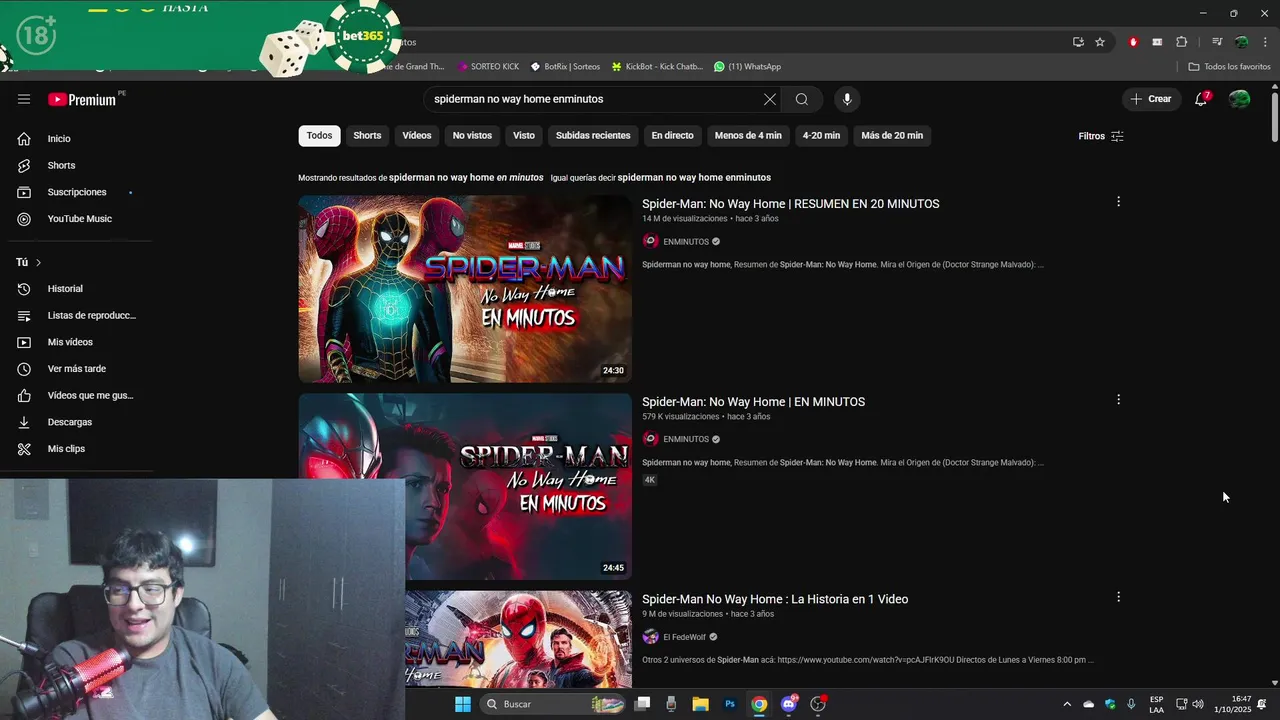The height and width of the screenshot is (720, 1280).
Task: Click title 'Spider-Man: No Way Home | RESUMEN EN 20 MINUTOS'
Action: point(790,204)
